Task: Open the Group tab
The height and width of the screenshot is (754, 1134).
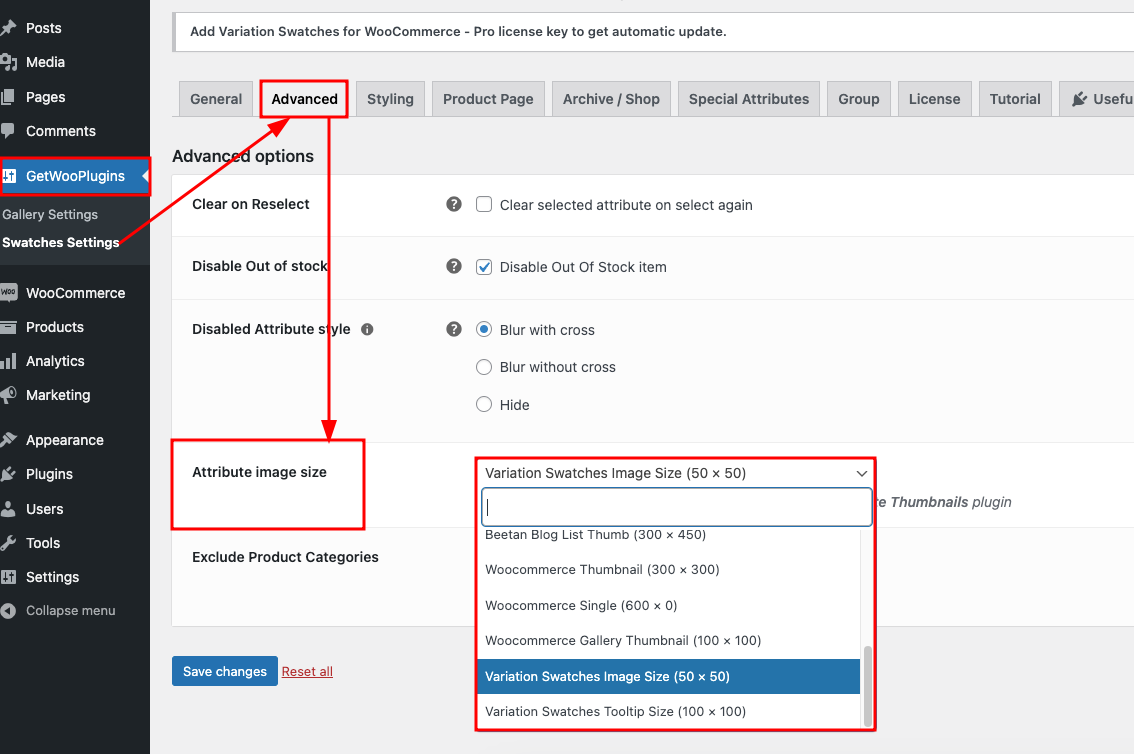Action: (x=858, y=99)
